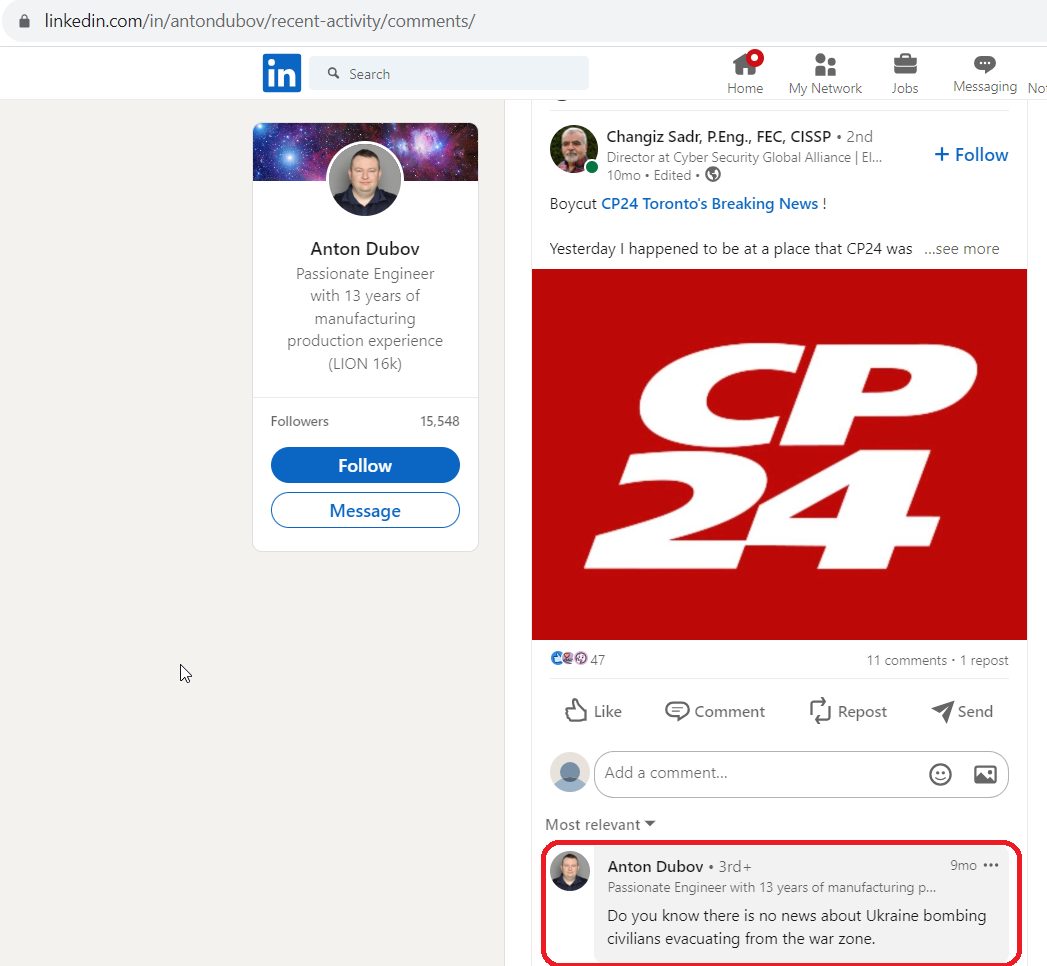Click the comment text about Ukraine
The width and height of the screenshot is (1047, 966).
pyautogui.click(x=797, y=927)
